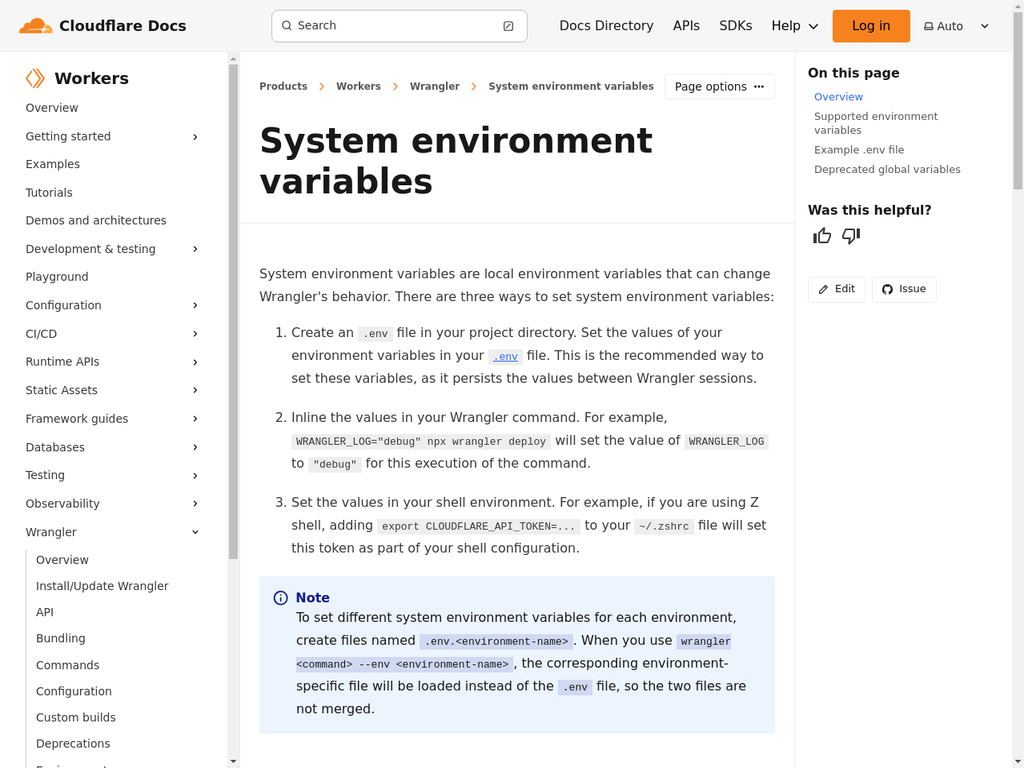This screenshot has width=1024, height=768.
Task: Click the .env link in step one
Action: (505, 357)
